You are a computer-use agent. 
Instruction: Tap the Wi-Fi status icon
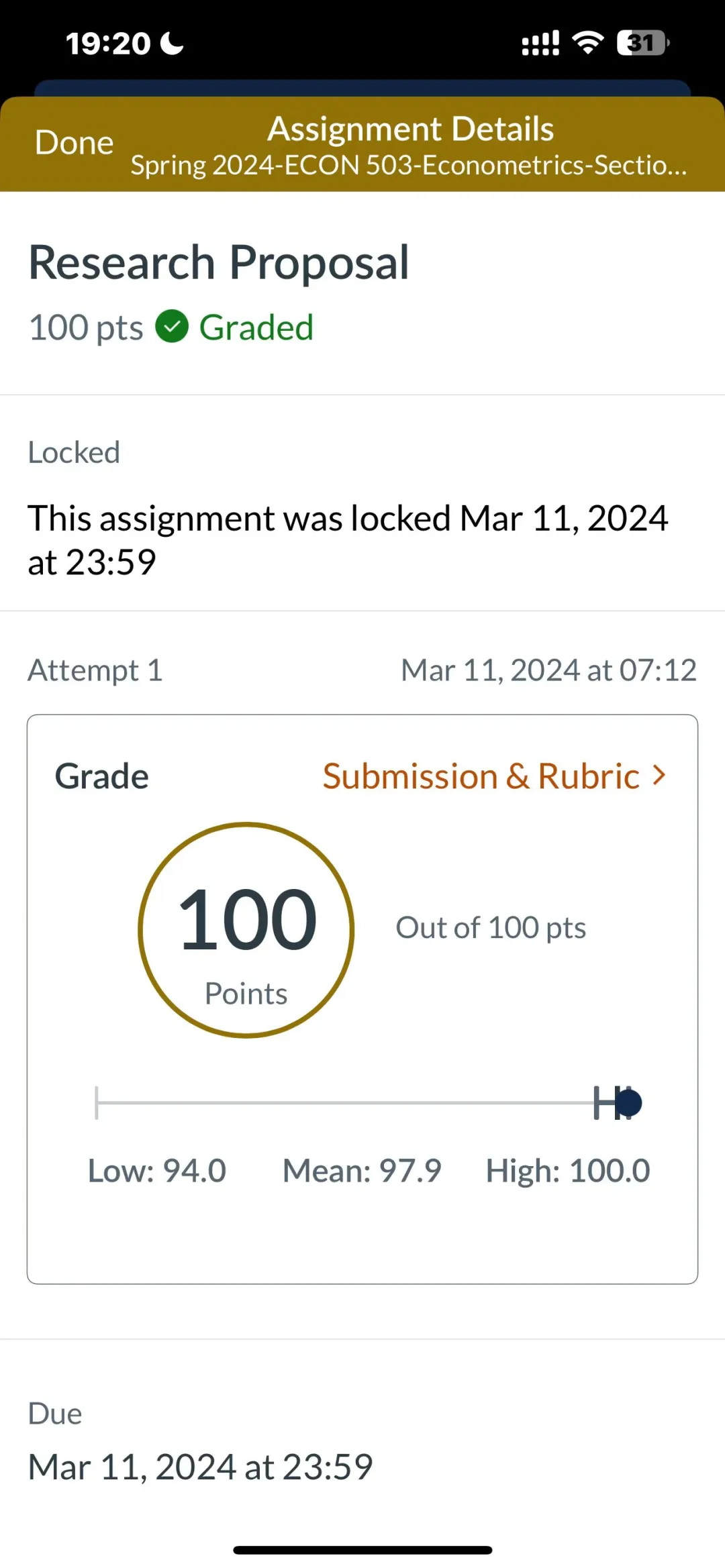(587, 43)
